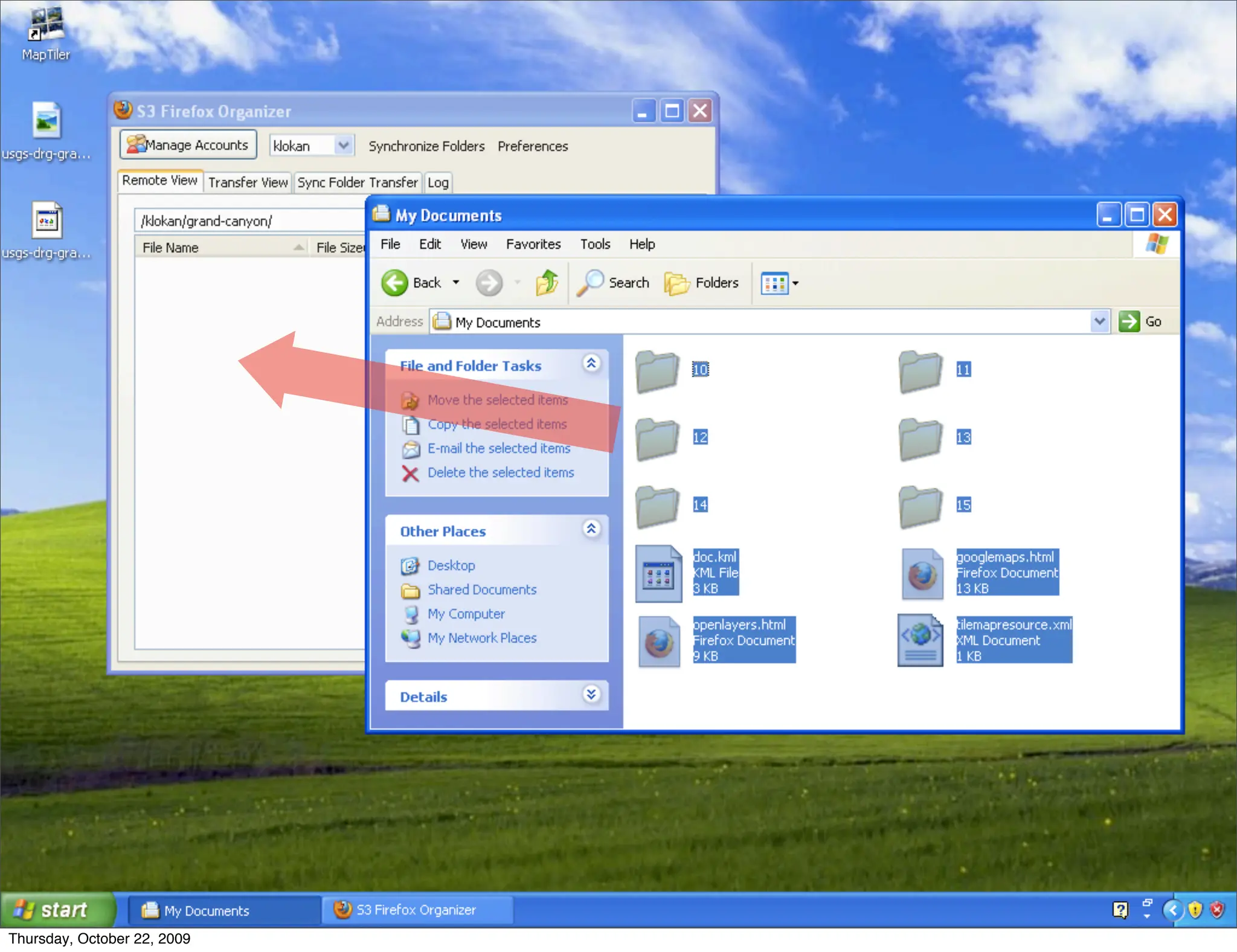Click the doc.kml file icon
The height and width of the screenshot is (952, 1237).
[x=658, y=573]
